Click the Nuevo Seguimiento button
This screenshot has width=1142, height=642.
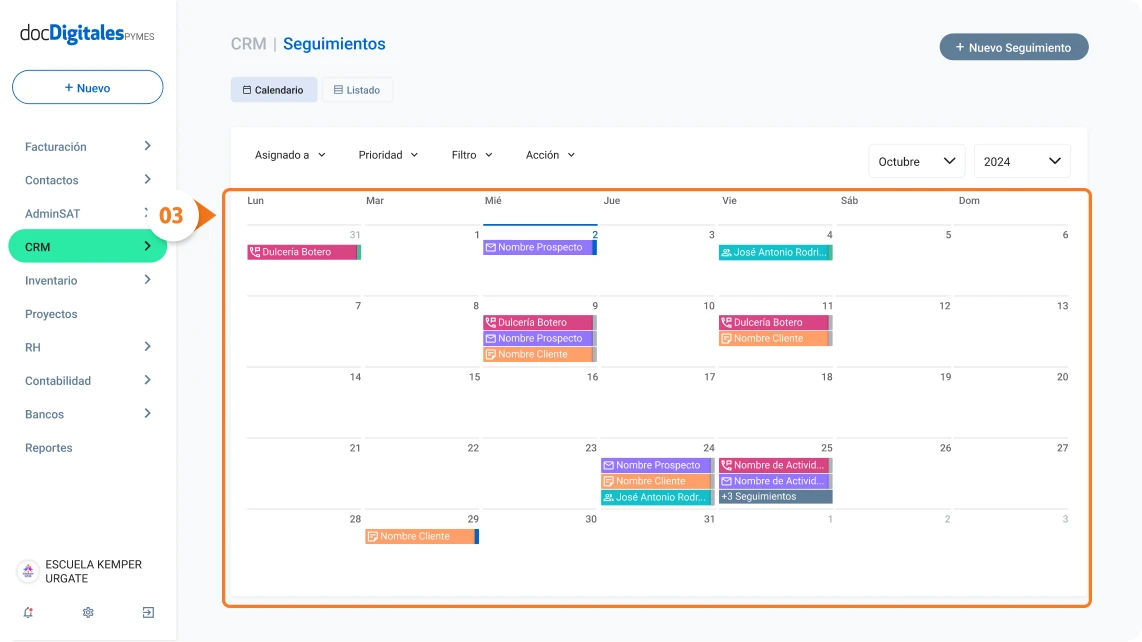pyautogui.click(x=1014, y=47)
